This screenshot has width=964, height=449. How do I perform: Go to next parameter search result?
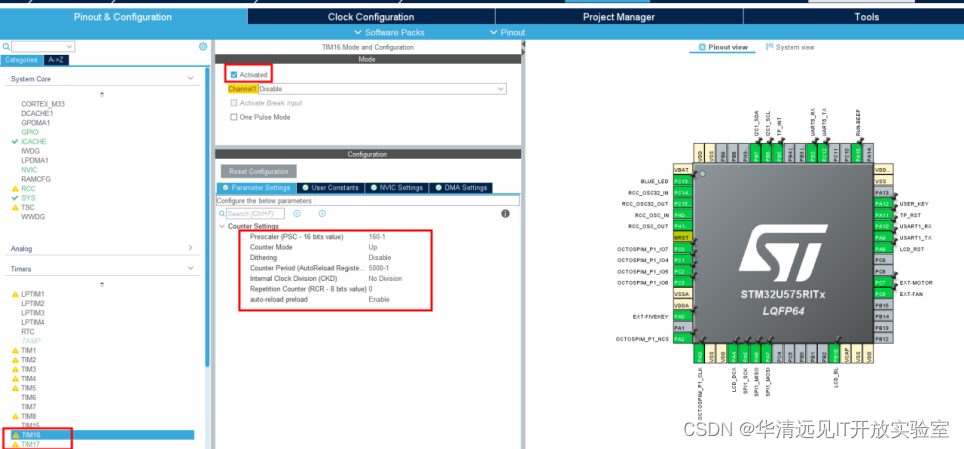[x=322, y=213]
